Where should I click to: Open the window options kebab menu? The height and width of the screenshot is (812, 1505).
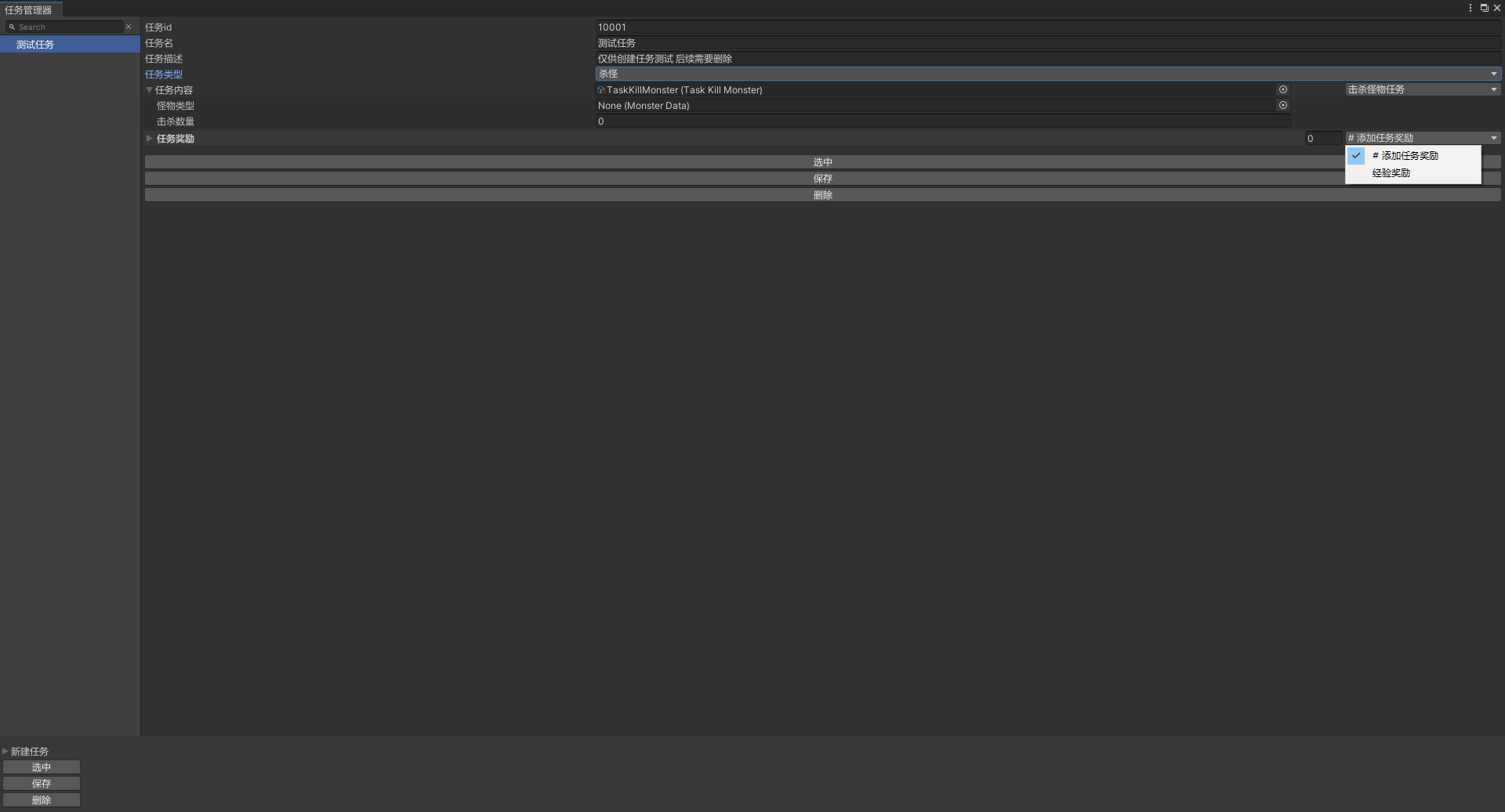(1471, 8)
